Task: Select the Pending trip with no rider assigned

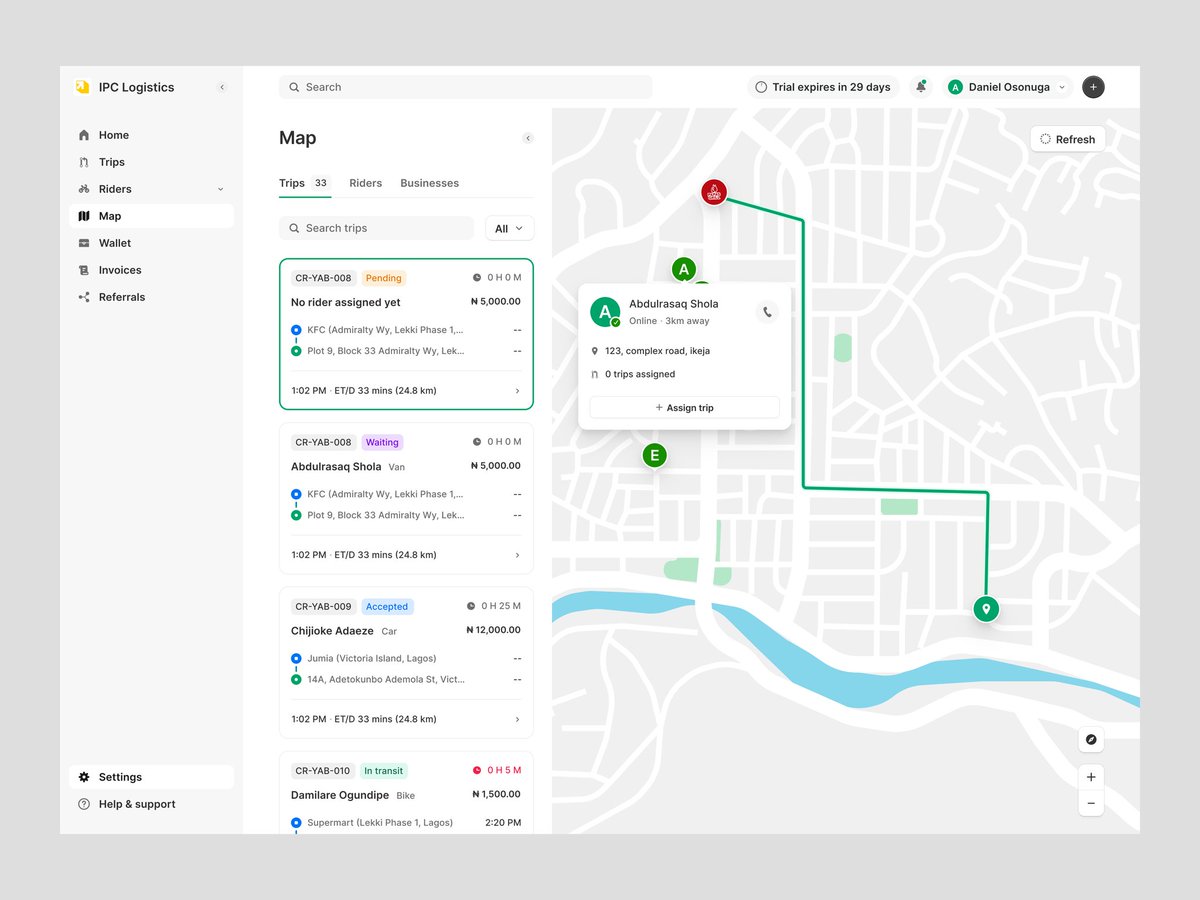Action: (x=406, y=334)
